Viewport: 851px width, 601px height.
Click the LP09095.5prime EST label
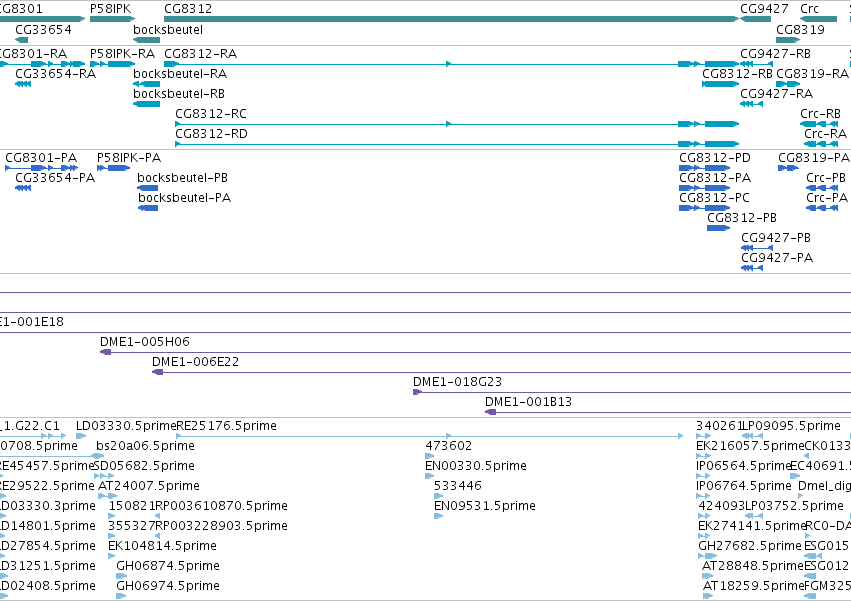click(x=791, y=426)
